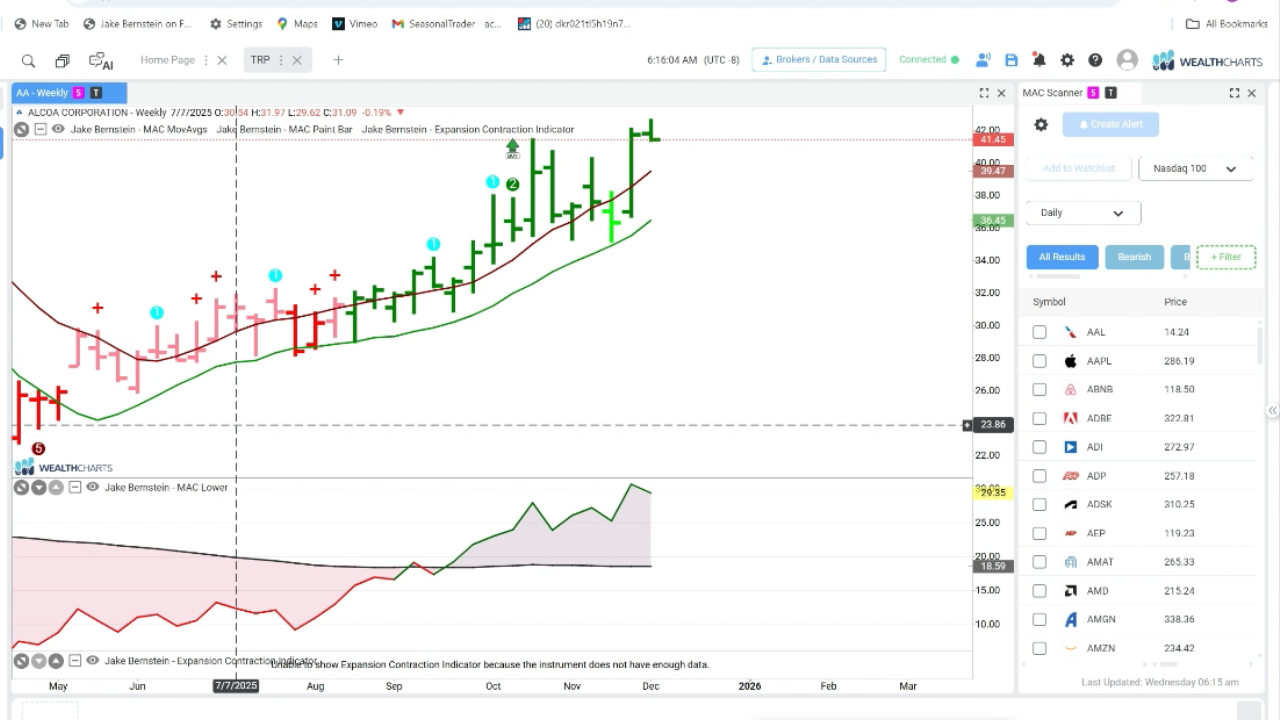1280x720 pixels.
Task: Click the + Filter button
Action: 1226,257
